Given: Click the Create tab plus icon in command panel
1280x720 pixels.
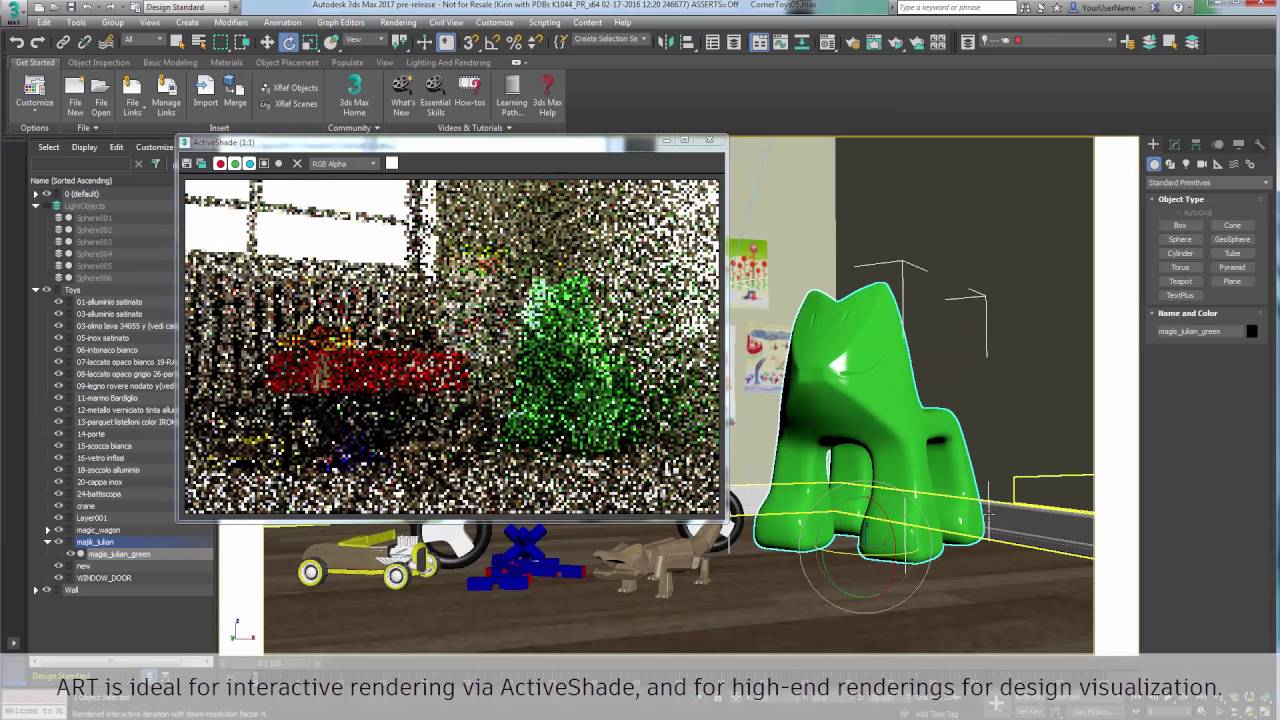Looking at the screenshot, I should pos(1153,145).
